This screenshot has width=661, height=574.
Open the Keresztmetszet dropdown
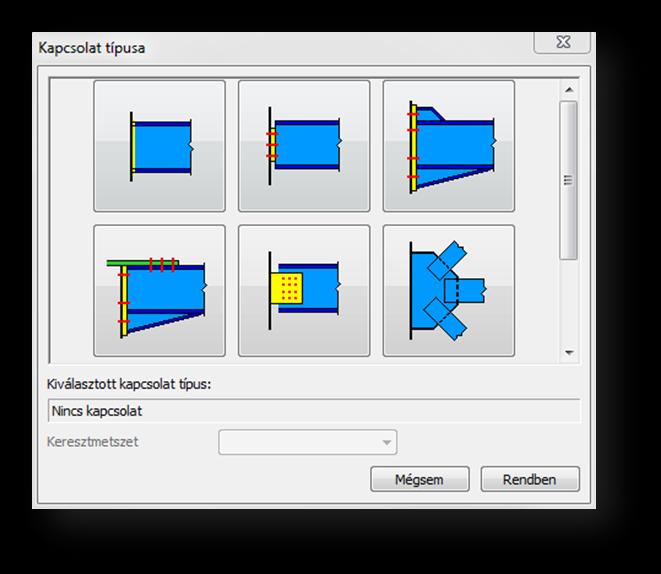click(308, 442)
